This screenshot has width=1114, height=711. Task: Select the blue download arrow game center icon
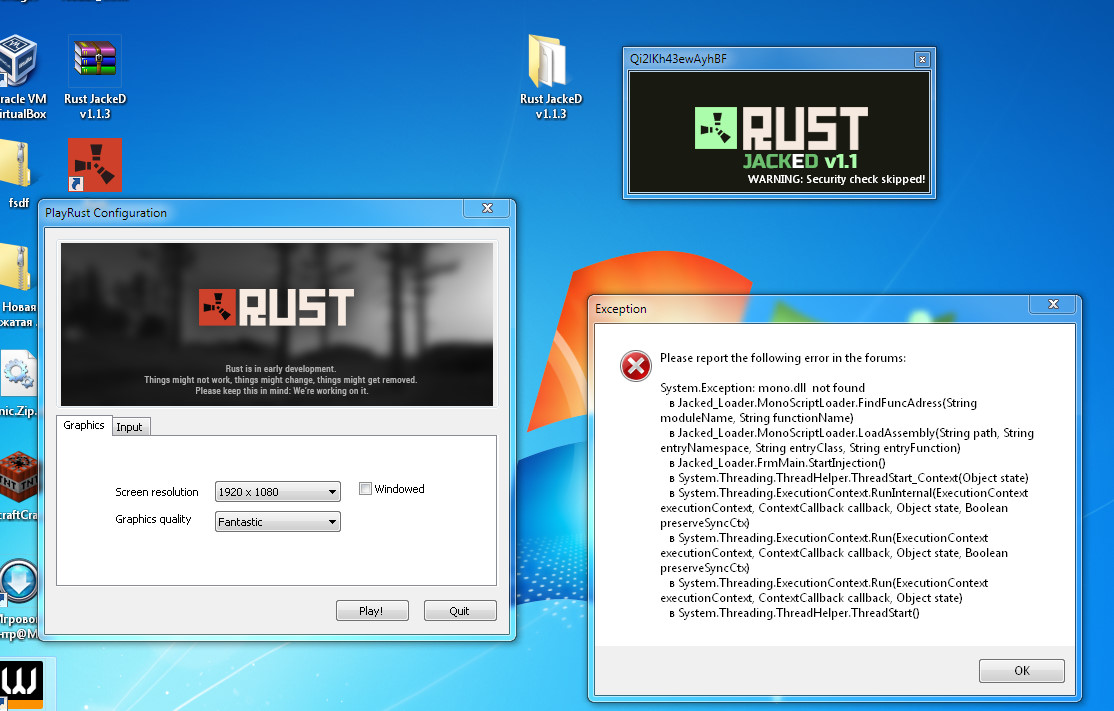[18, 582]
